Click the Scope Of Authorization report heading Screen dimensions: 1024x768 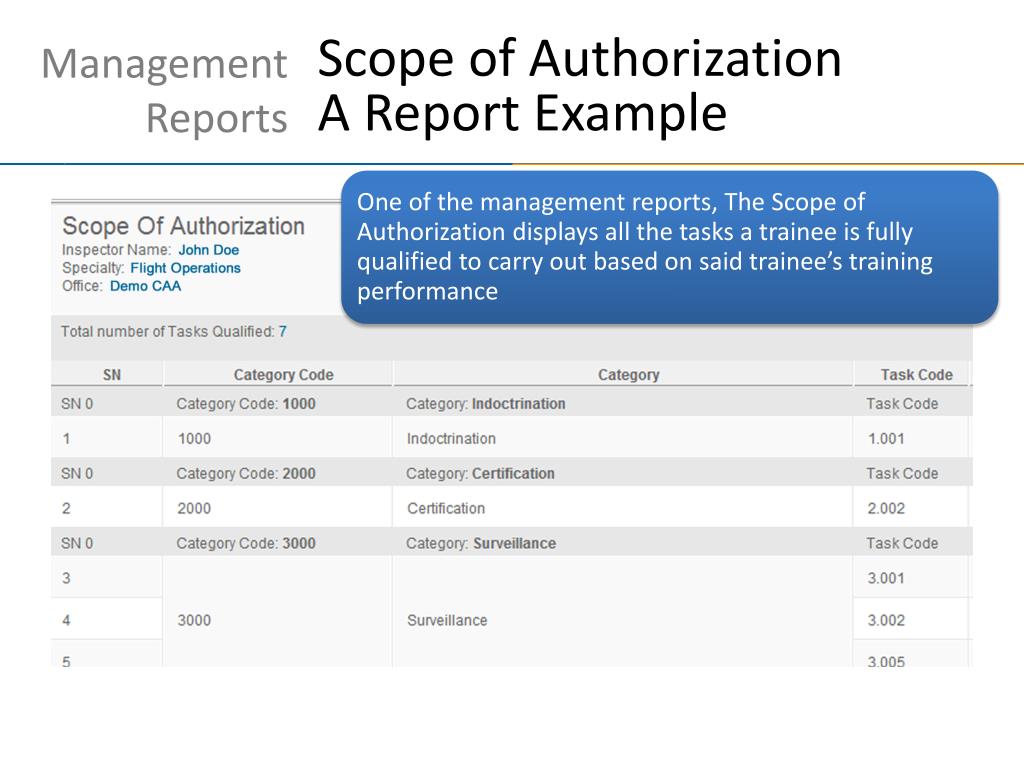tap(184, 226)
